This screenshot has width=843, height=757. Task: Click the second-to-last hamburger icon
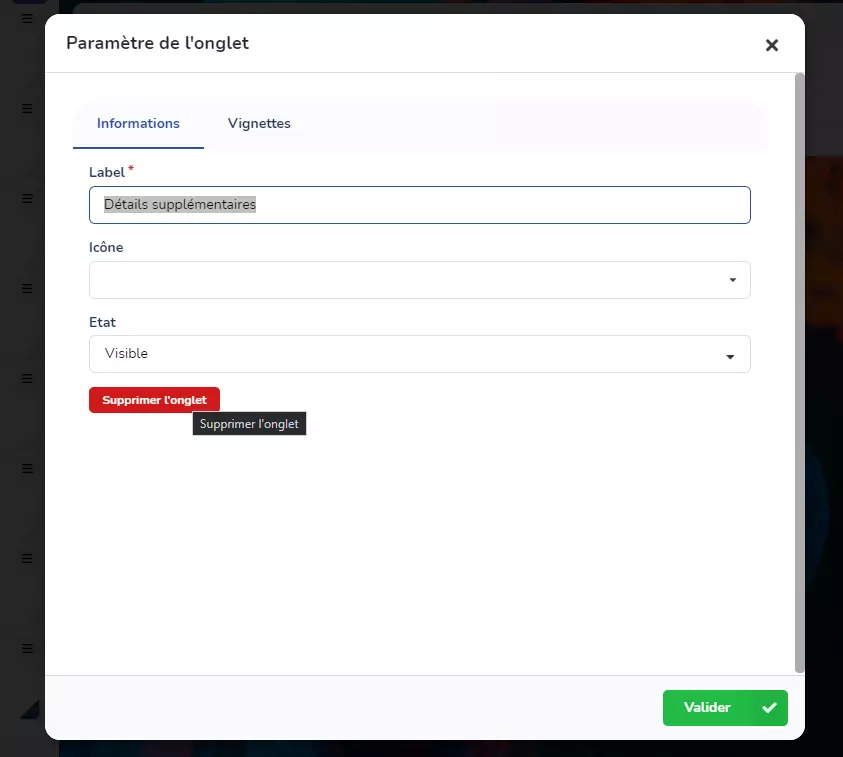pyautogui.click(x=28, y=558)
